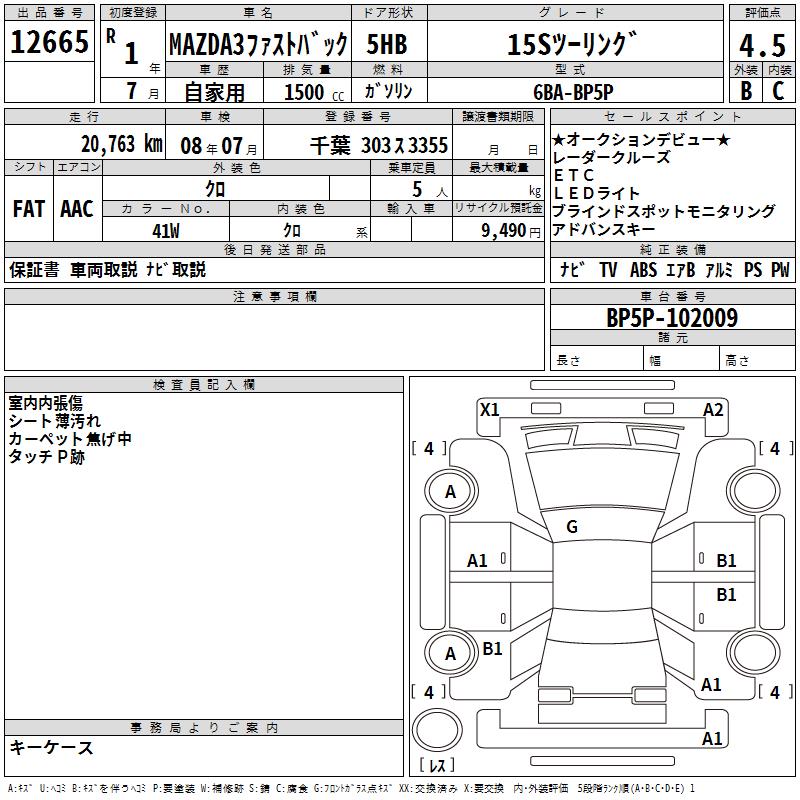
Task: Click the X1 damage mark on diagram
Action: pos(489,409)
